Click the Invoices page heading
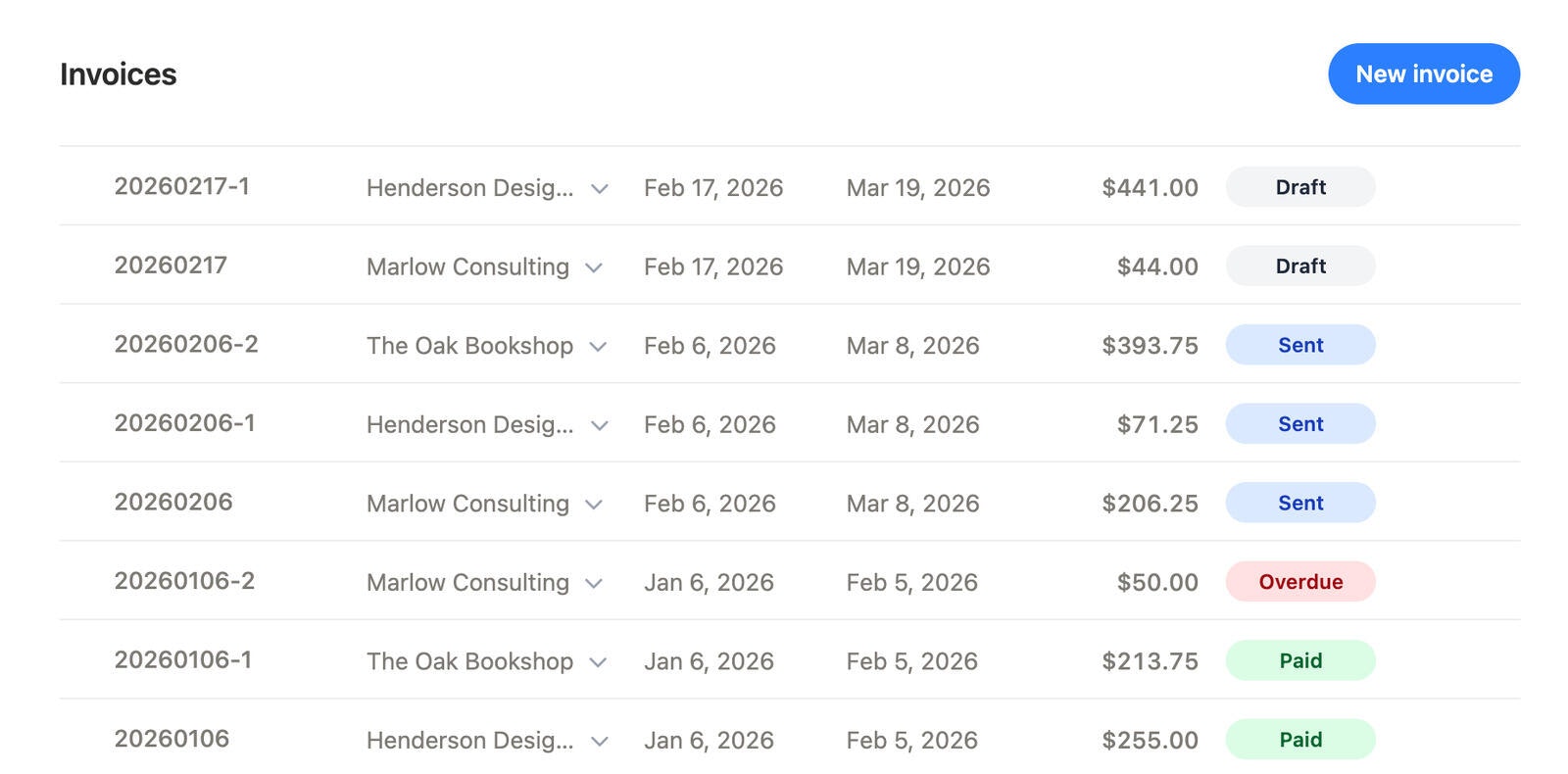Viewport: 1568px width, 774px height. 118,73
